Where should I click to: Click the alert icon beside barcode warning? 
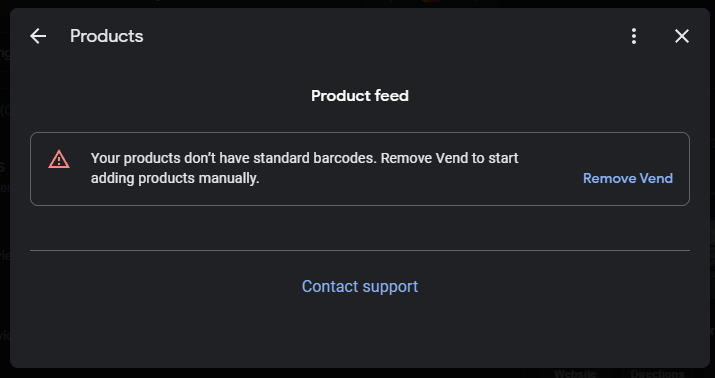(59, 159)
